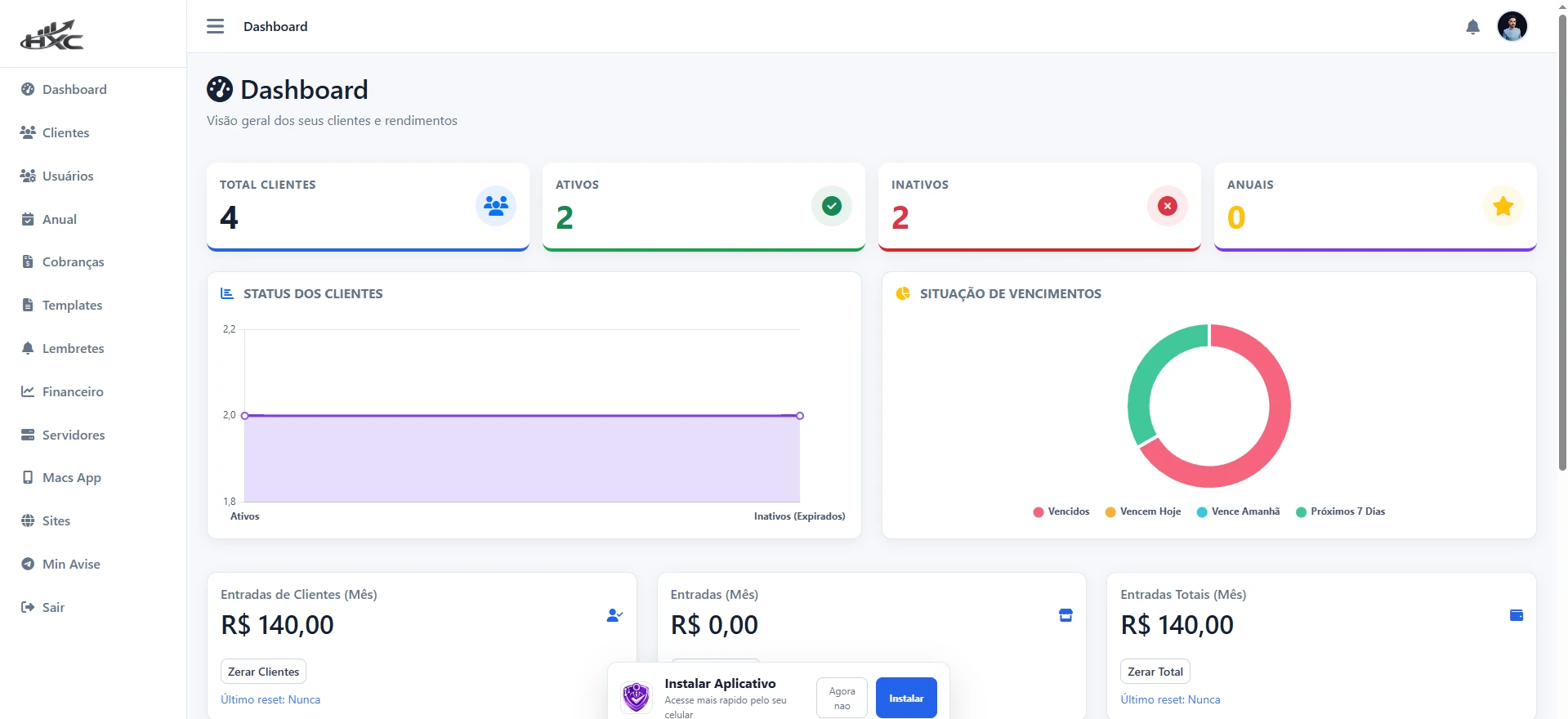Toggle the hamburger sidebar menu

click(x=216, y=26)
